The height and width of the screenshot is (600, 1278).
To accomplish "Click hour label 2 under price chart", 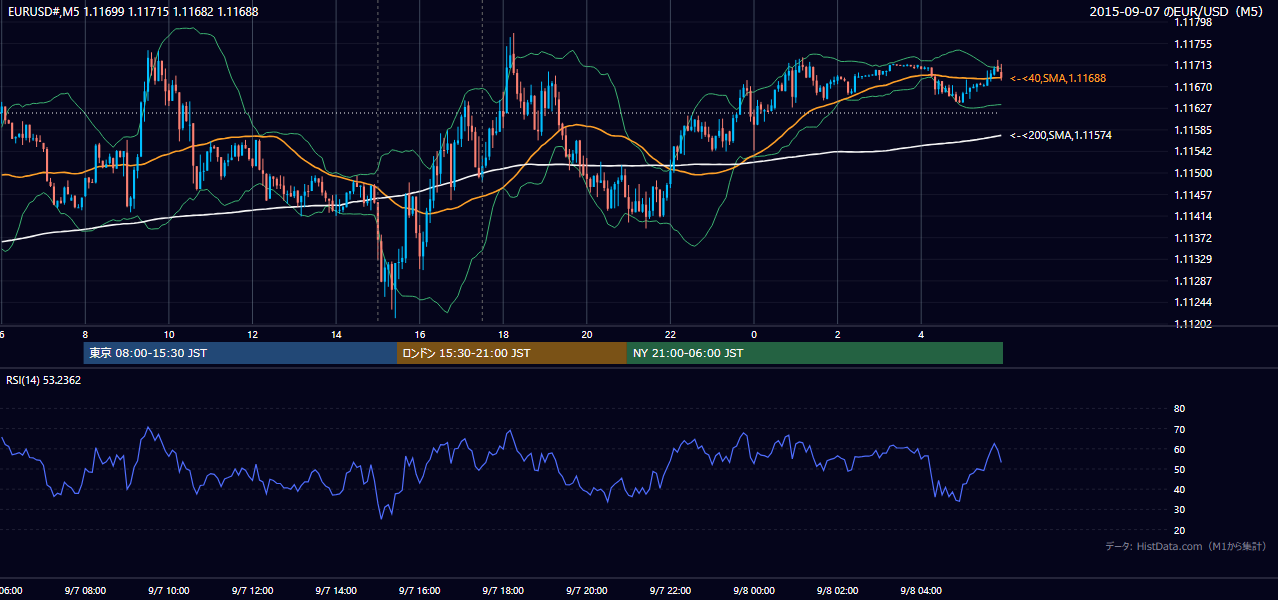I will pyautogui.click(x=838, y=334).
